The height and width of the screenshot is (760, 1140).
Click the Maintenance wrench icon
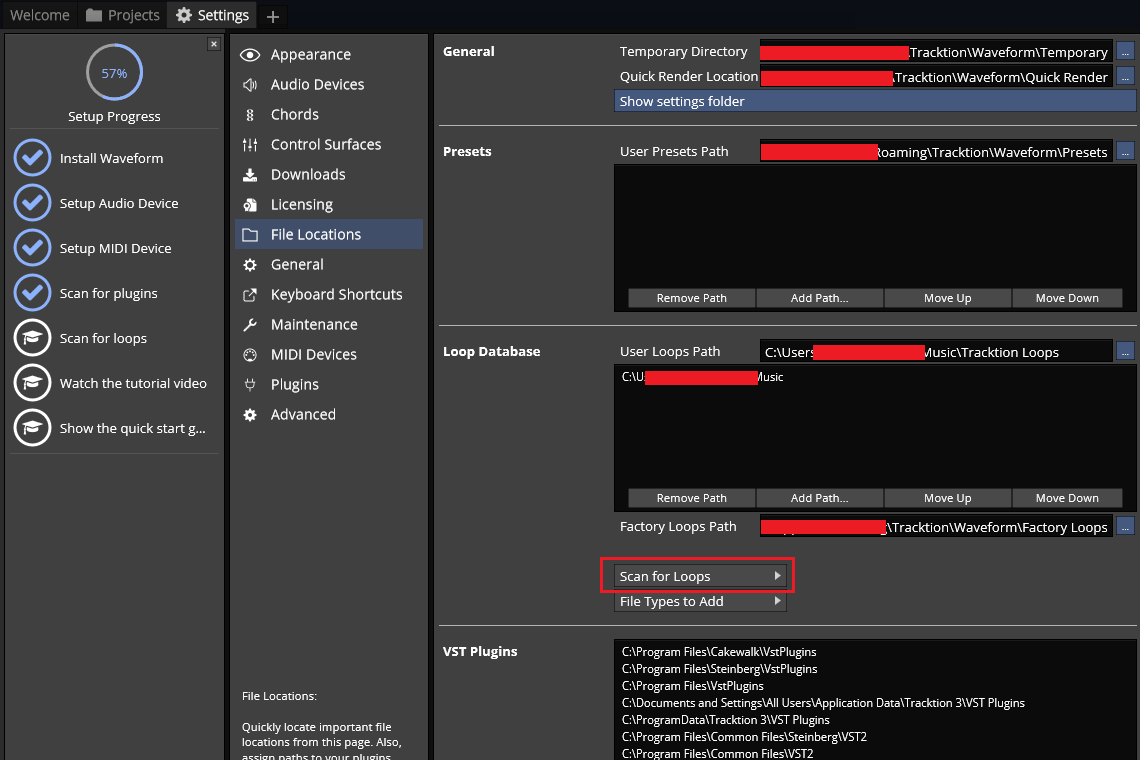(x=250, y=325)
